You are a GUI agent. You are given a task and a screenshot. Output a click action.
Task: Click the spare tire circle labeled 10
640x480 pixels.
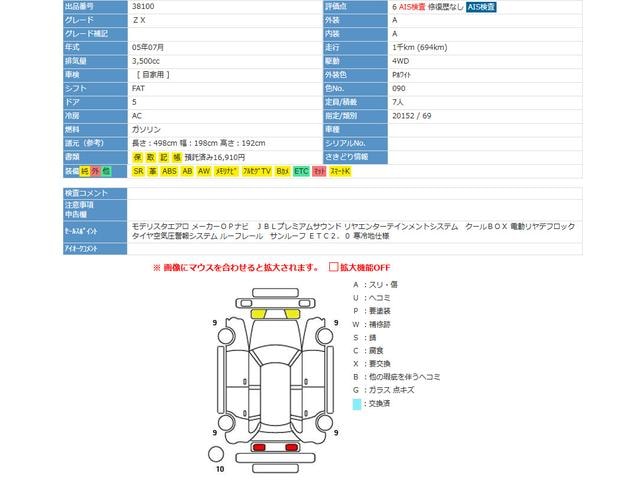(216, 454)
